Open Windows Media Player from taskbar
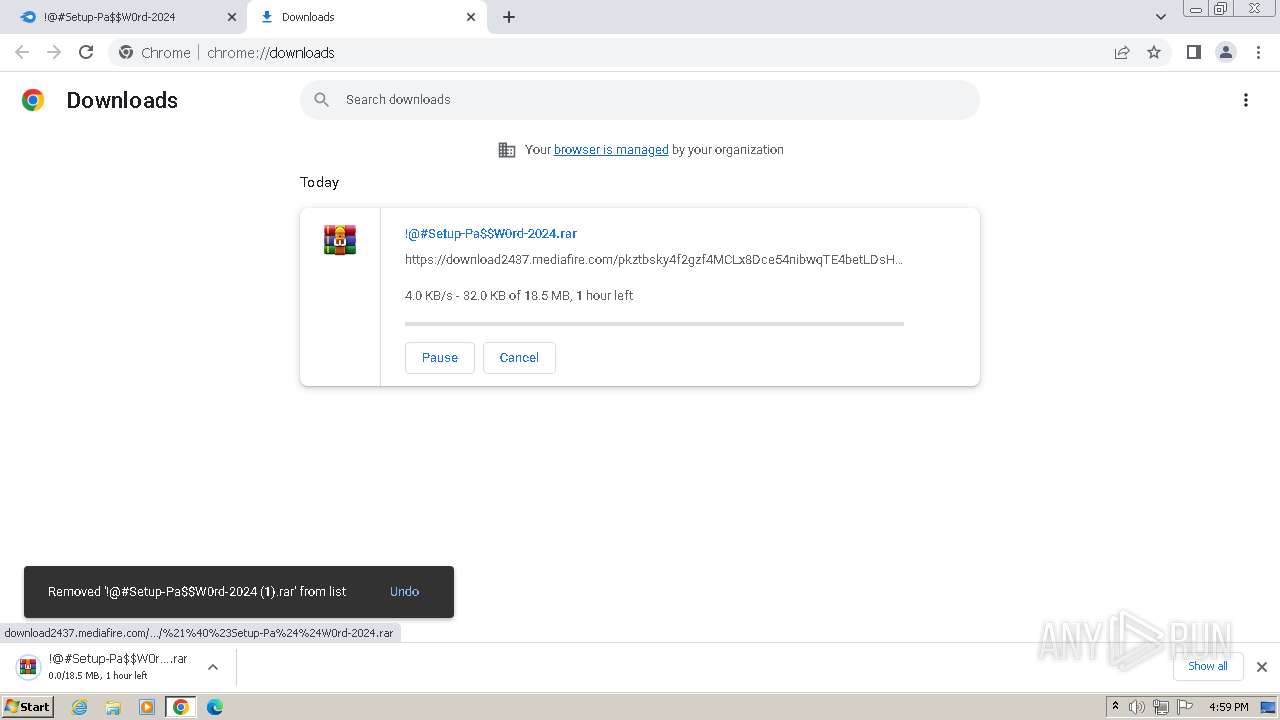Viewport: 1280px width, 720px height. click(x=147, y=707)
